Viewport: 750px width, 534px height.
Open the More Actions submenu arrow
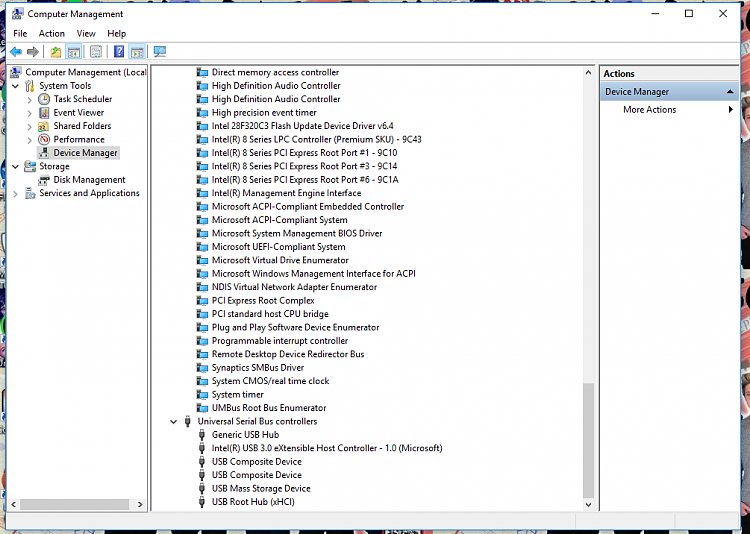pos(730,110)
